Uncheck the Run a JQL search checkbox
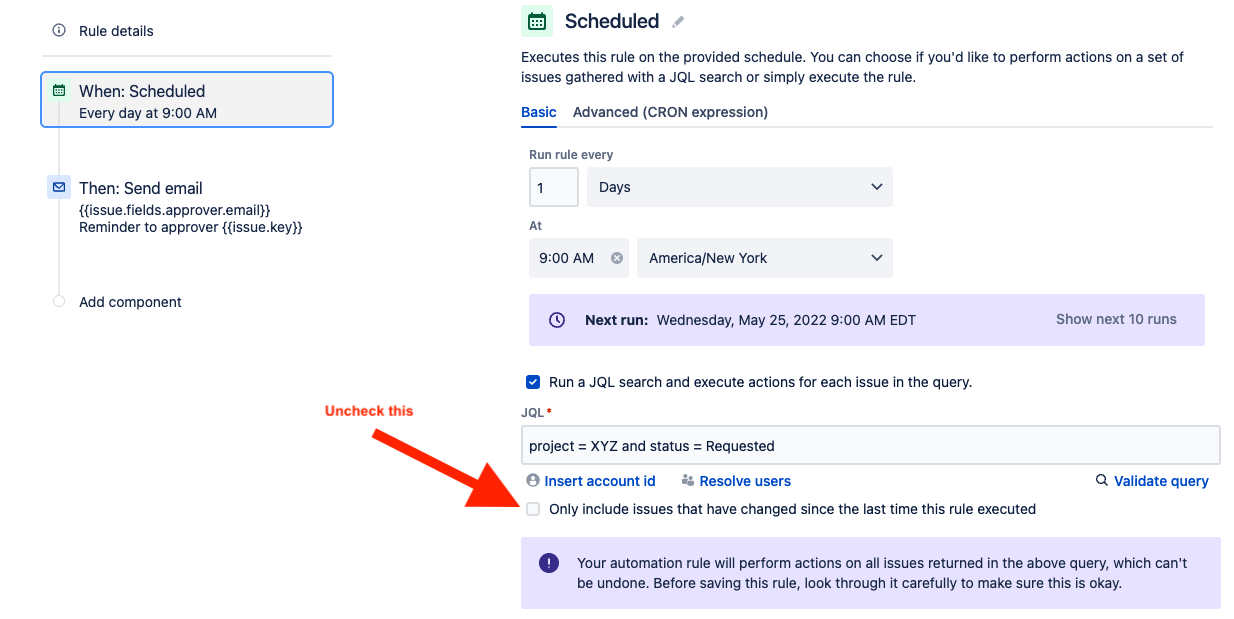This screenshot has height=619, width=1234. pos(531,381)
